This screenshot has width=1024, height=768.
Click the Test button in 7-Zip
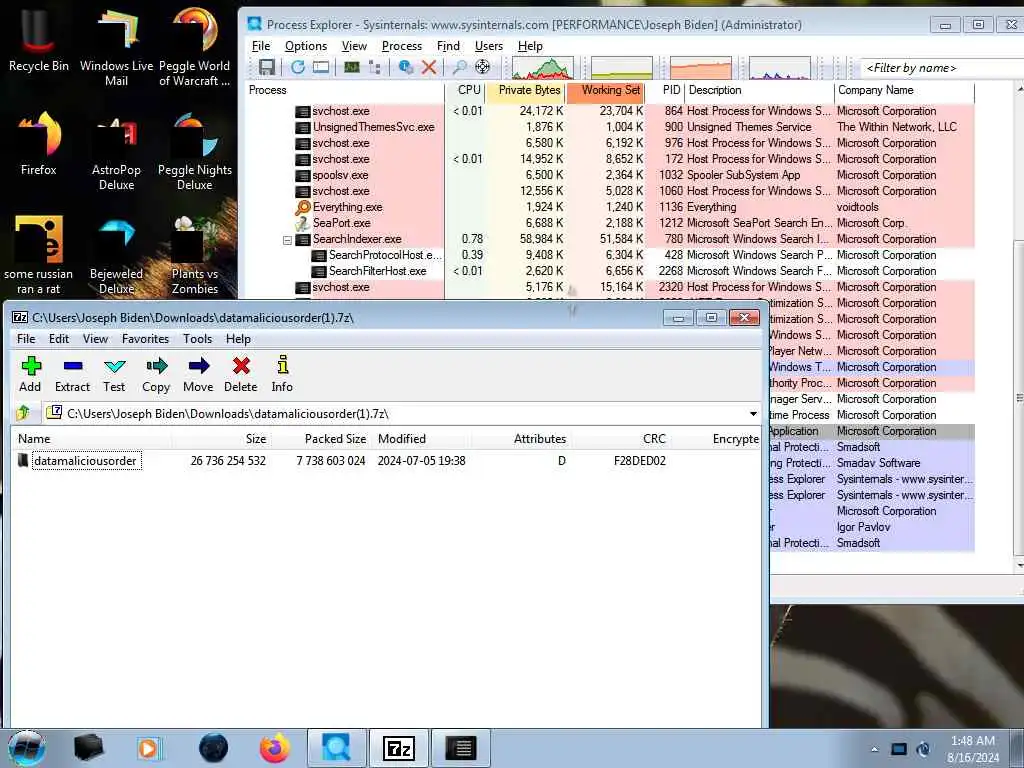pyautogui.click(x=114, y=374)
